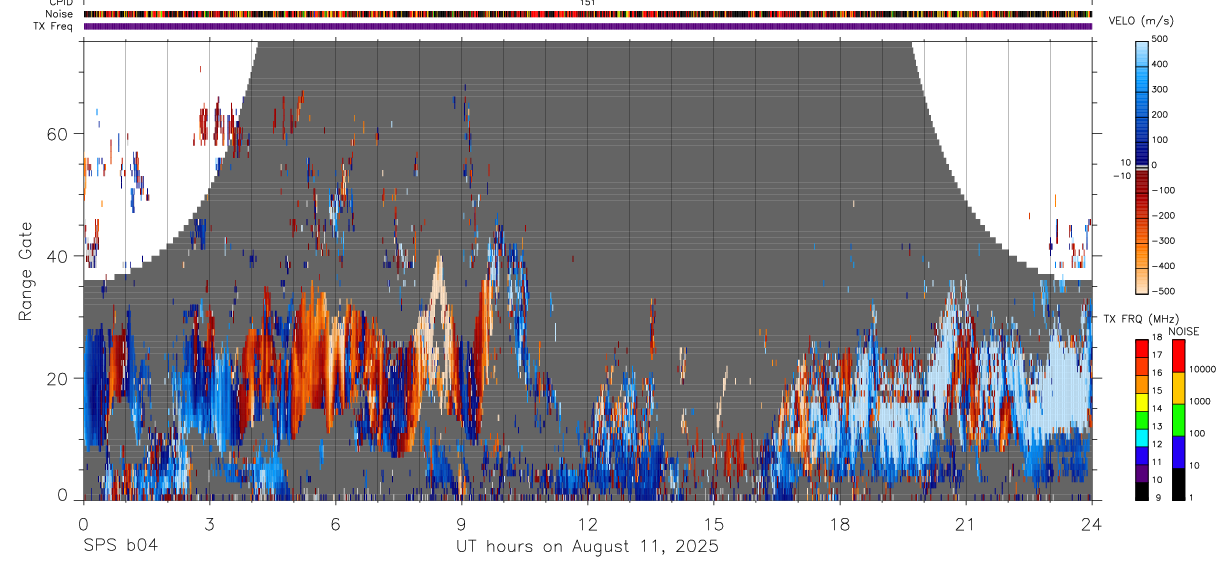Viewport: 1228px width, 567px height.
Task: Click the 'SPS b04' radar label
Action: [x=120, y=546]
